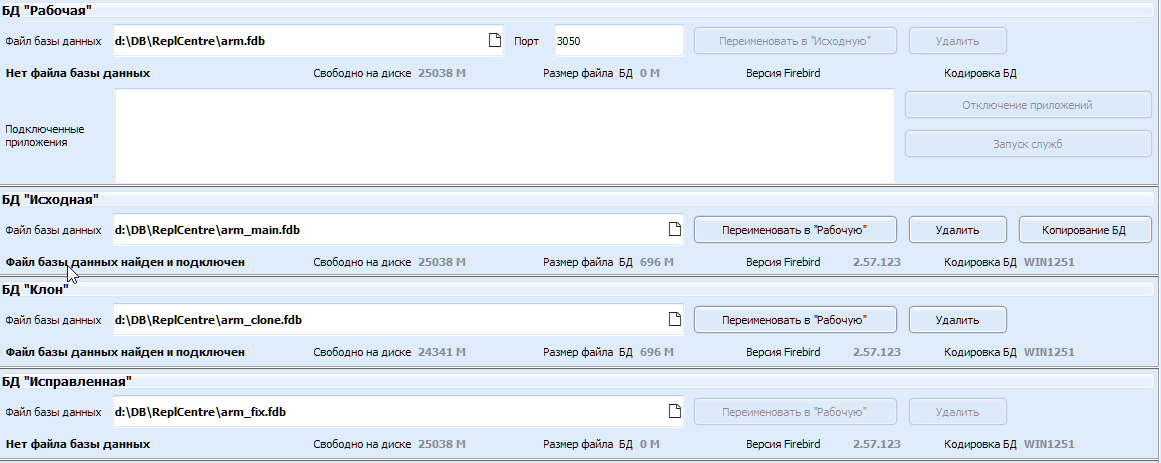The image size is (1161, 463).
Task: Click the Порт label
Action: point(526,41)
